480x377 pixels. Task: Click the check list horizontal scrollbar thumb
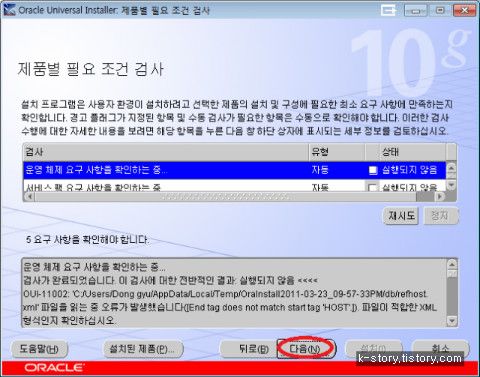(226, 196)
